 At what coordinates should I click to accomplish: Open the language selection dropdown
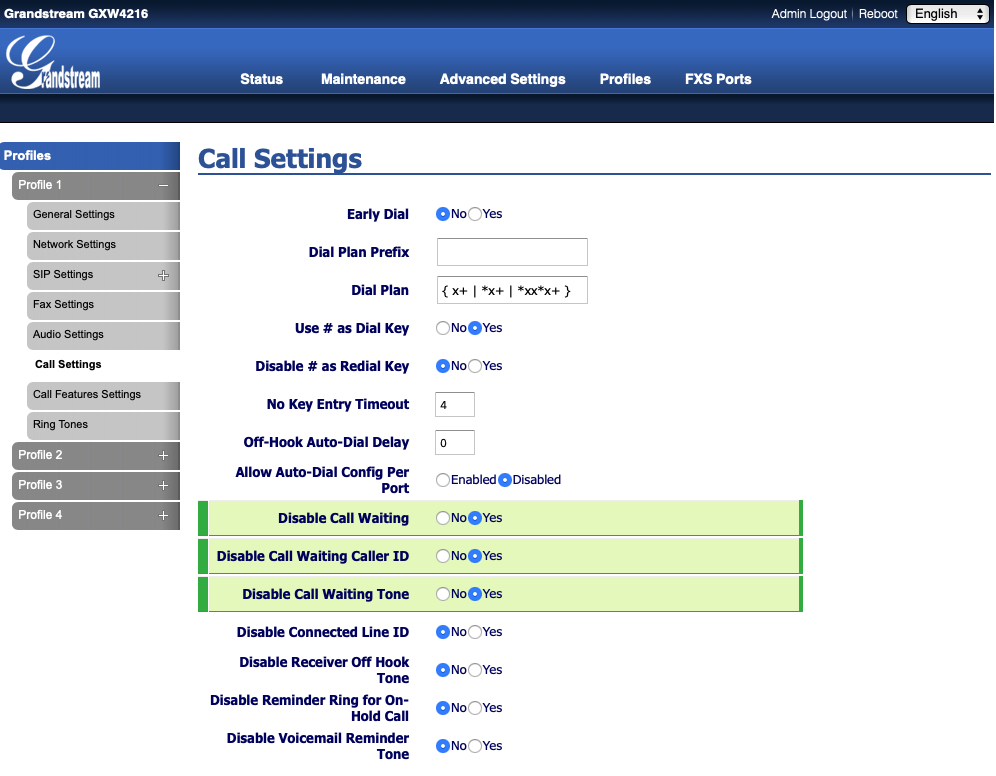click(946, 13)
